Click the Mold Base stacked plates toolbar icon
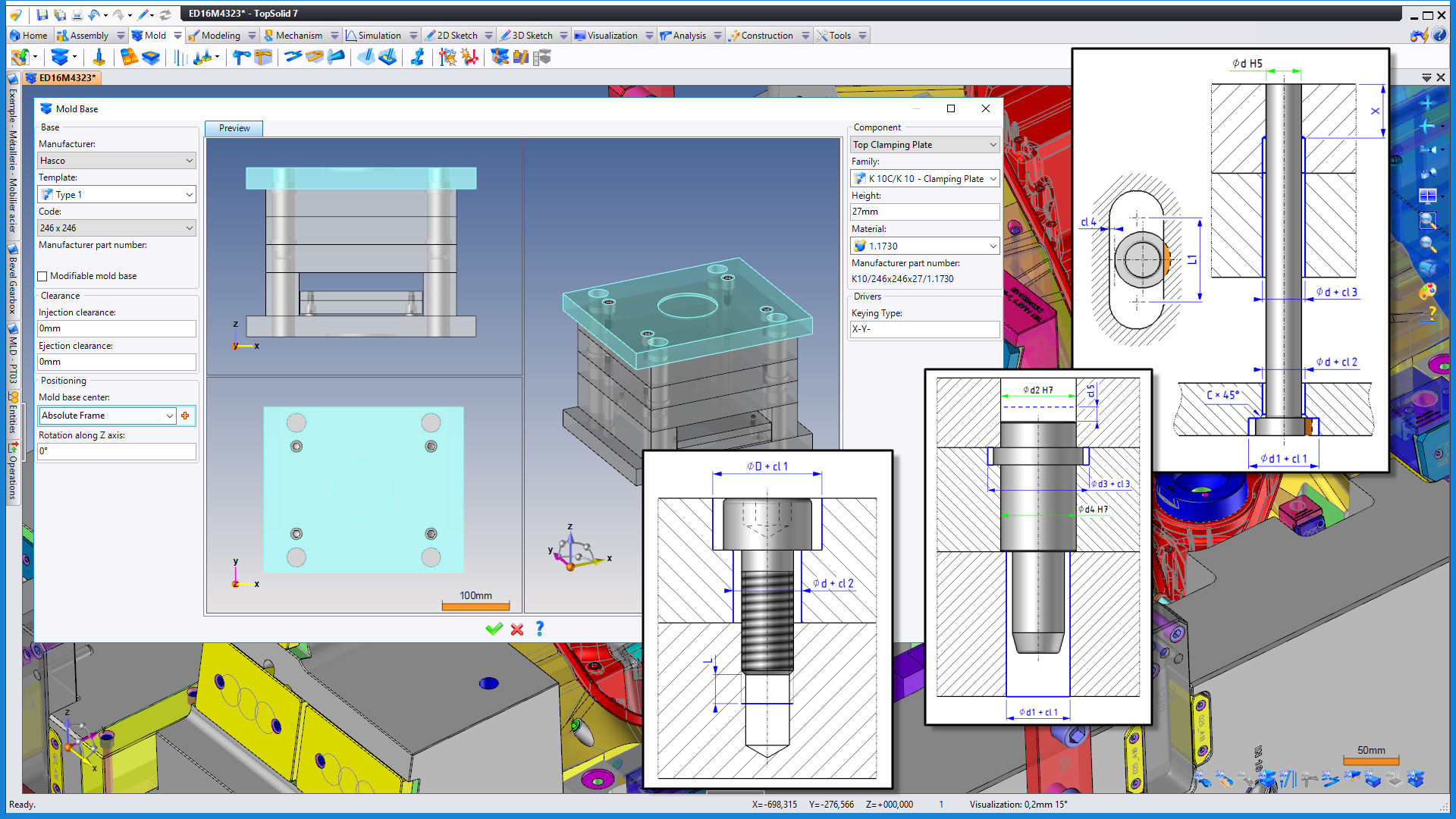This screenshot has height=819, width=1456. coord(59,58)
